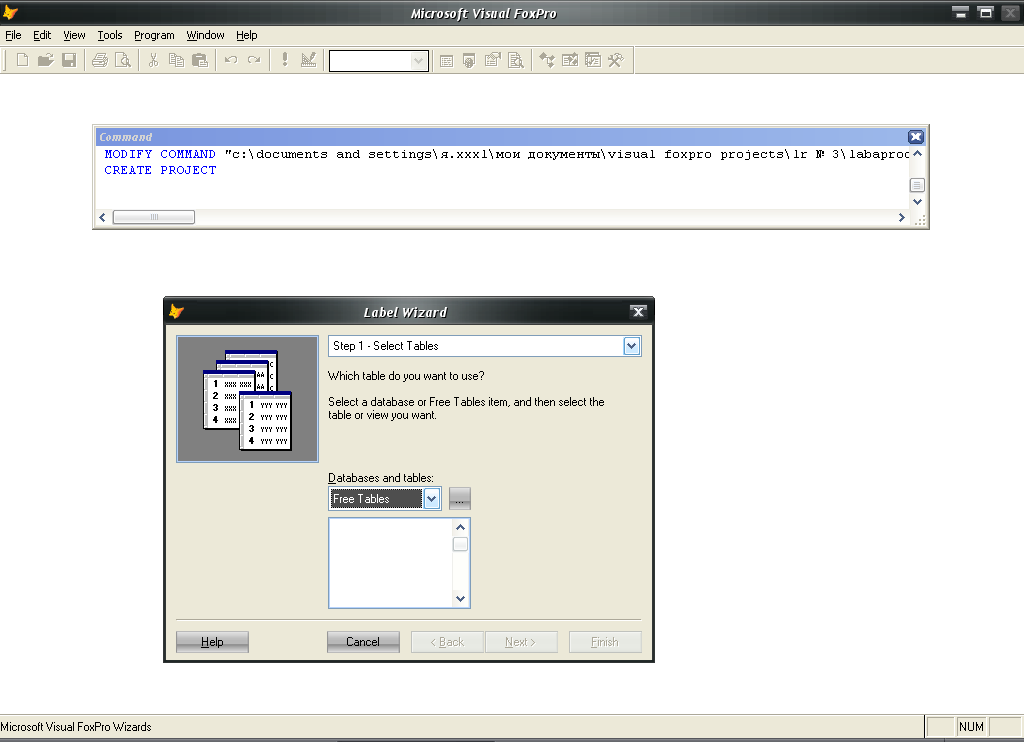Image resolution: width=1024 pixels, height=742 pixels.
Task: Click the Command window horizontal scrollbar thumb
Action: click(153, 217)
